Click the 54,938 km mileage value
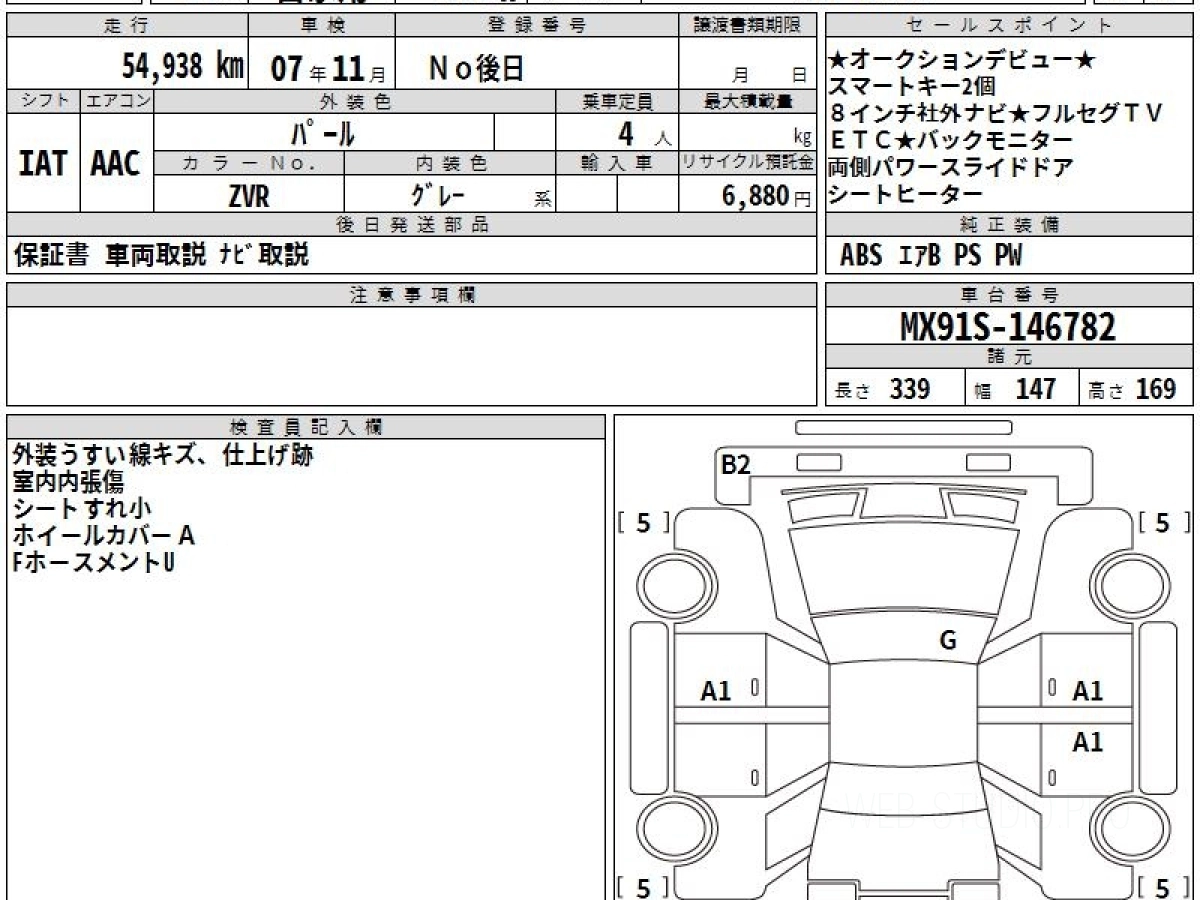Viewport: 1200px width, 900px height. (x=182, y=67)
